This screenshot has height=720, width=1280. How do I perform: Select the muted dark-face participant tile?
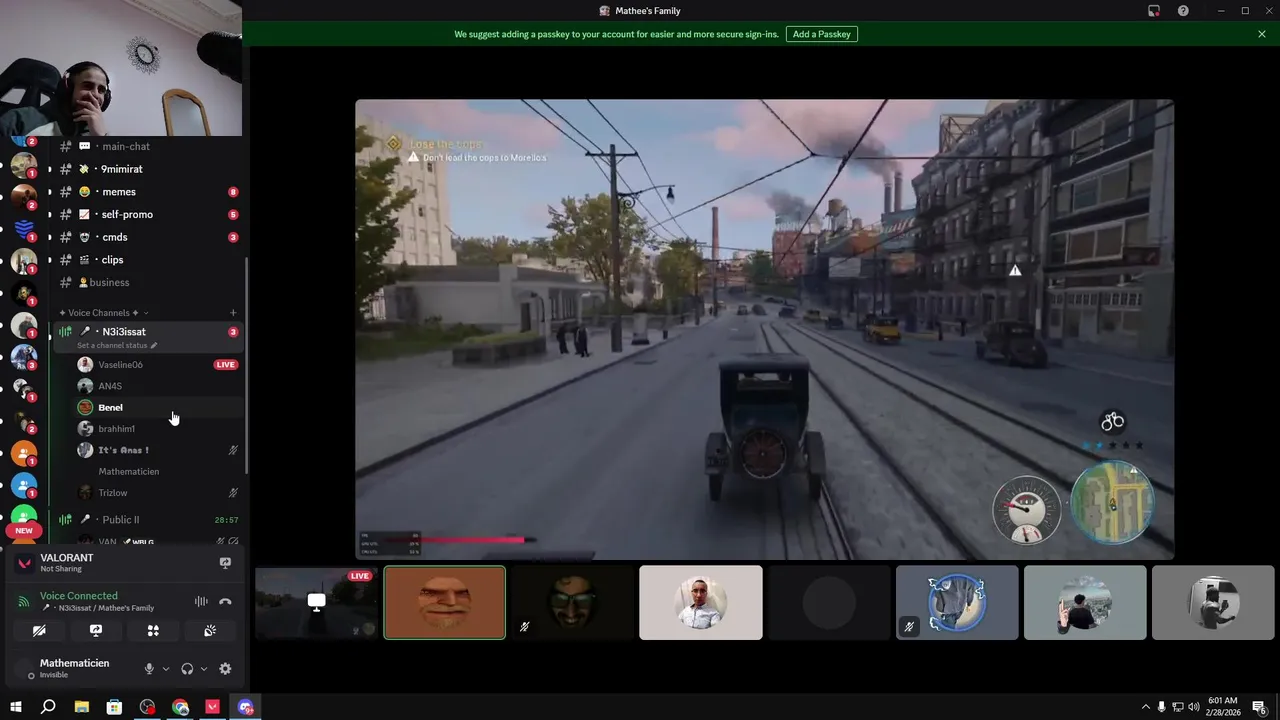coord(573,602)
